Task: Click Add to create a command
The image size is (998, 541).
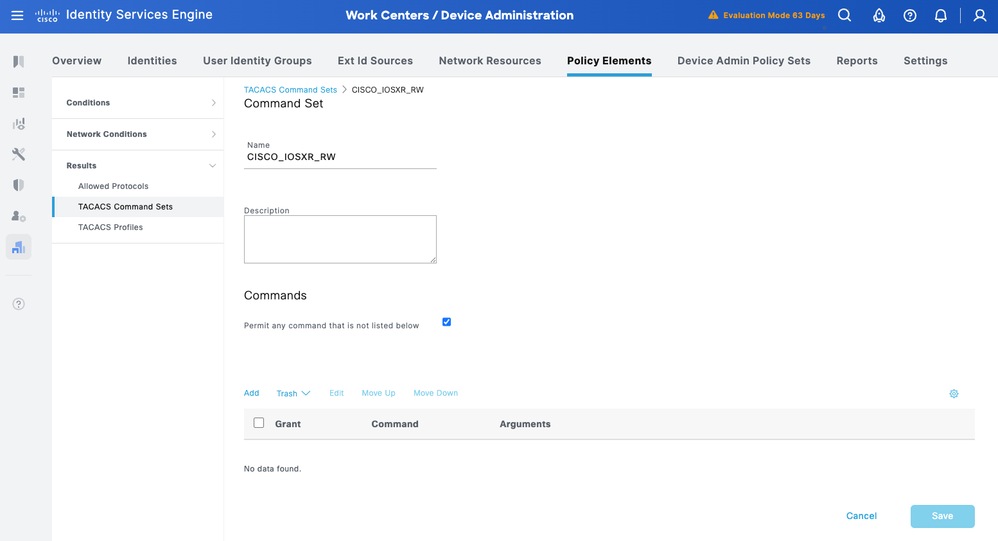Action: (x=252, y=393)
